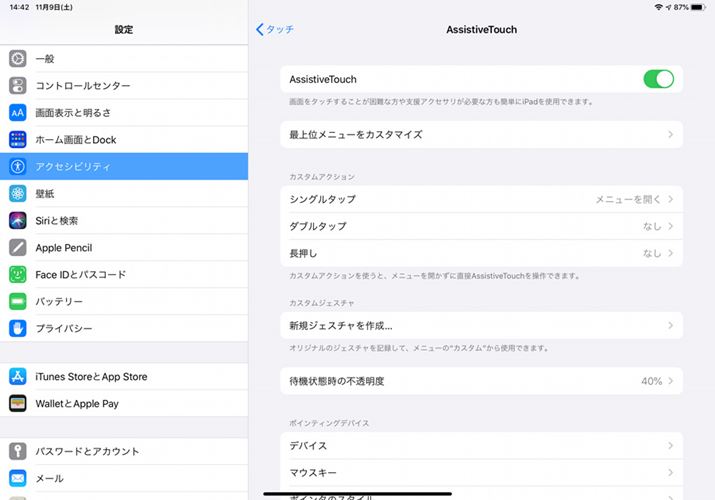The height and width of the screenshot is (500, 715).
Task: Select 一般 in settings sidebar
Action: 124,59
